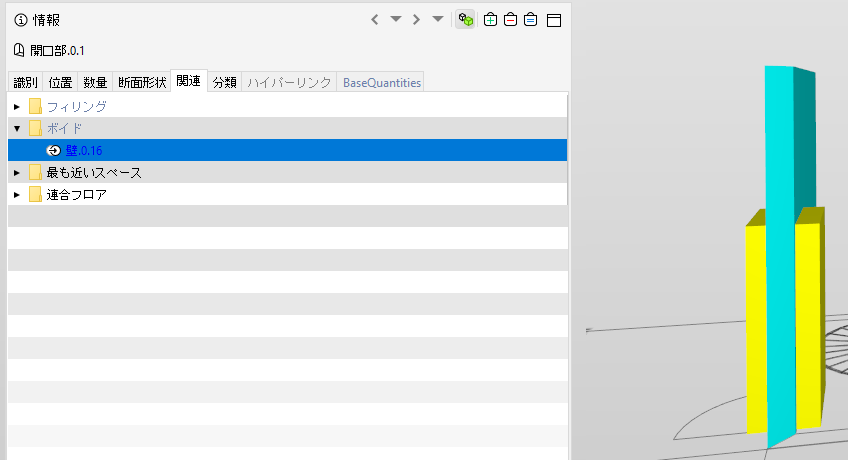Open the 断面形状 tab

pyautogui.click(x=142, y=82)
